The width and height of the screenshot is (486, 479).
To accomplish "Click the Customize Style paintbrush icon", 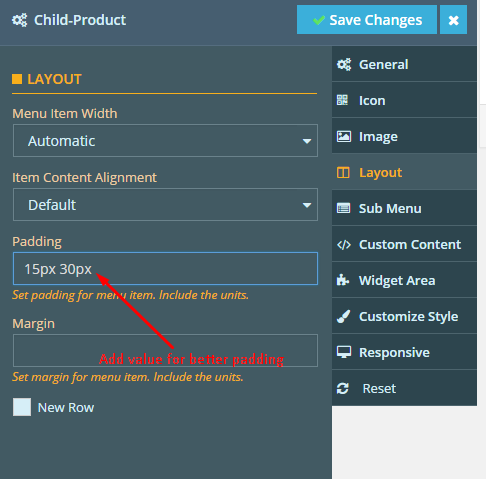I will [x=343, y=316].
